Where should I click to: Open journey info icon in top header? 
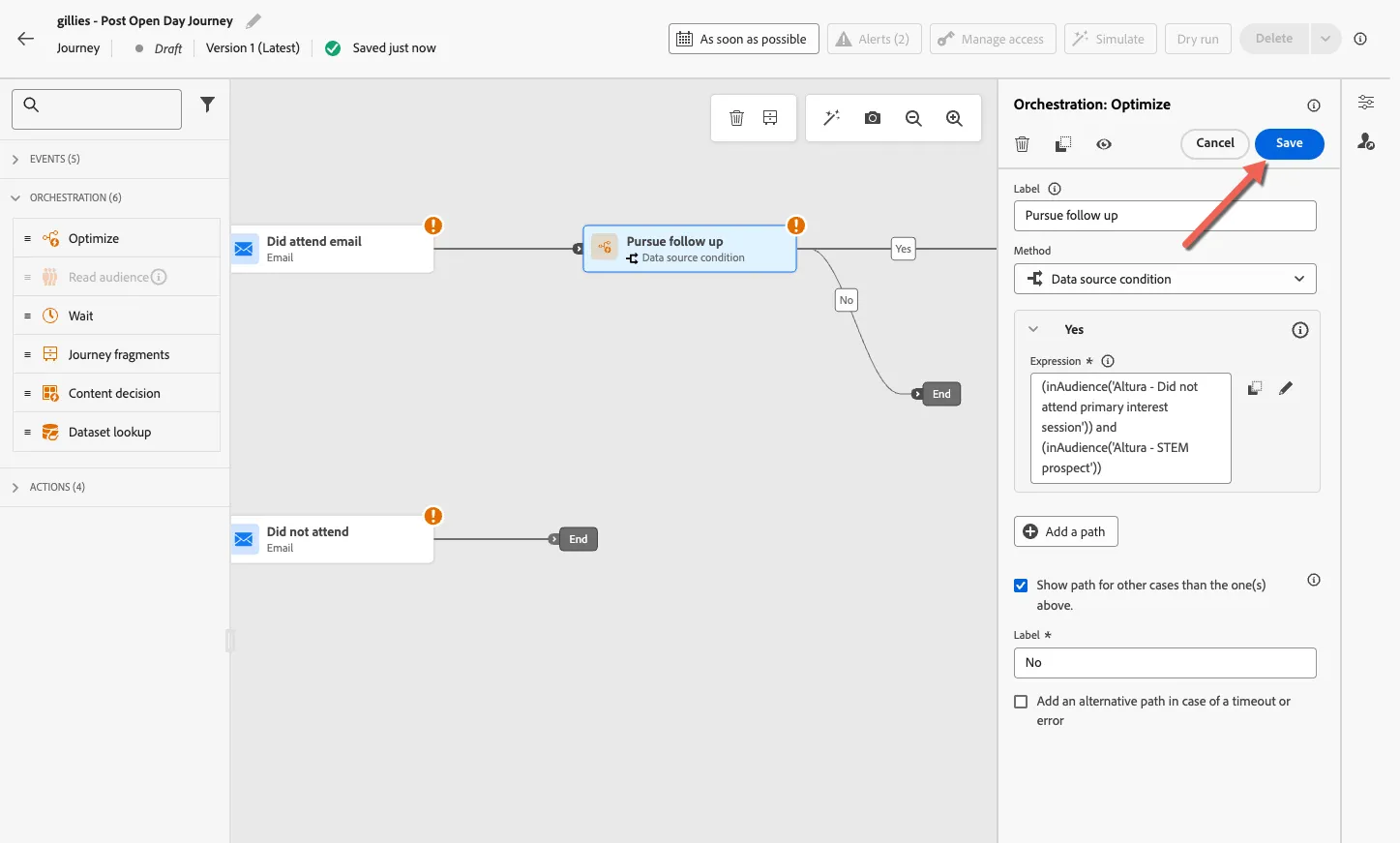coord(1360,39)
